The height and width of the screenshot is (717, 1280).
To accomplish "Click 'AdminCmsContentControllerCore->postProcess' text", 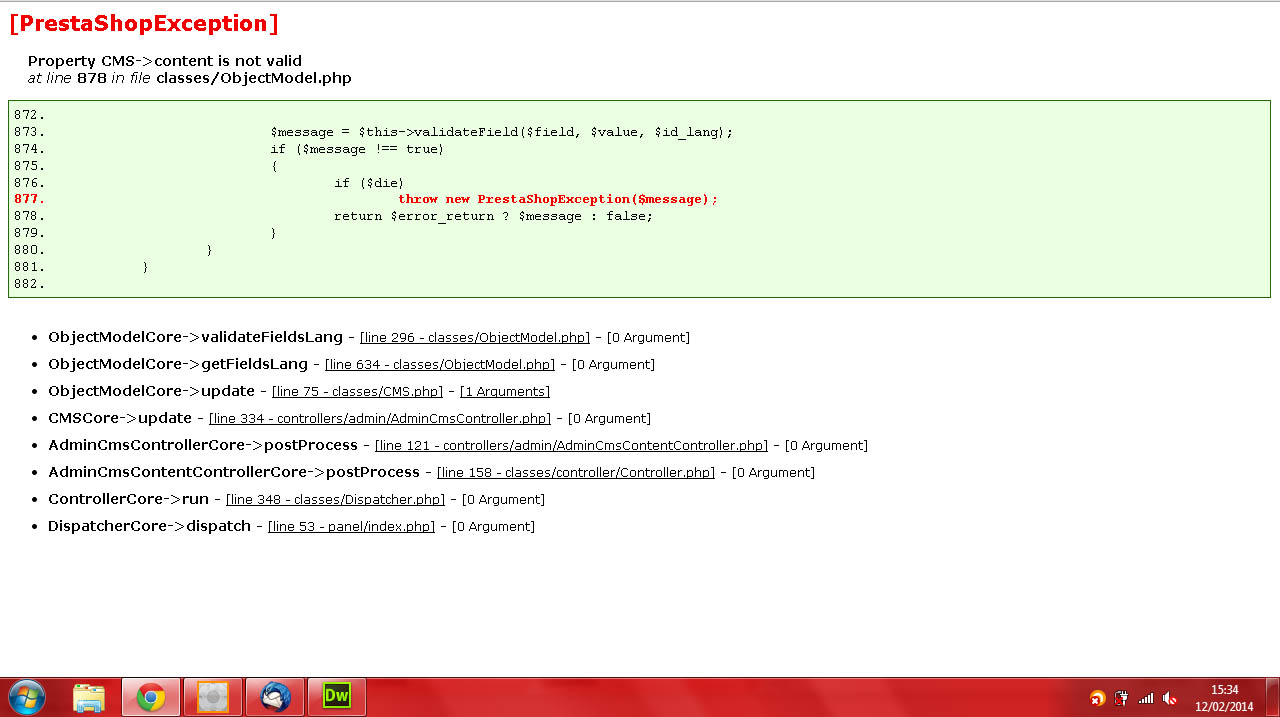I will [234, 473].
